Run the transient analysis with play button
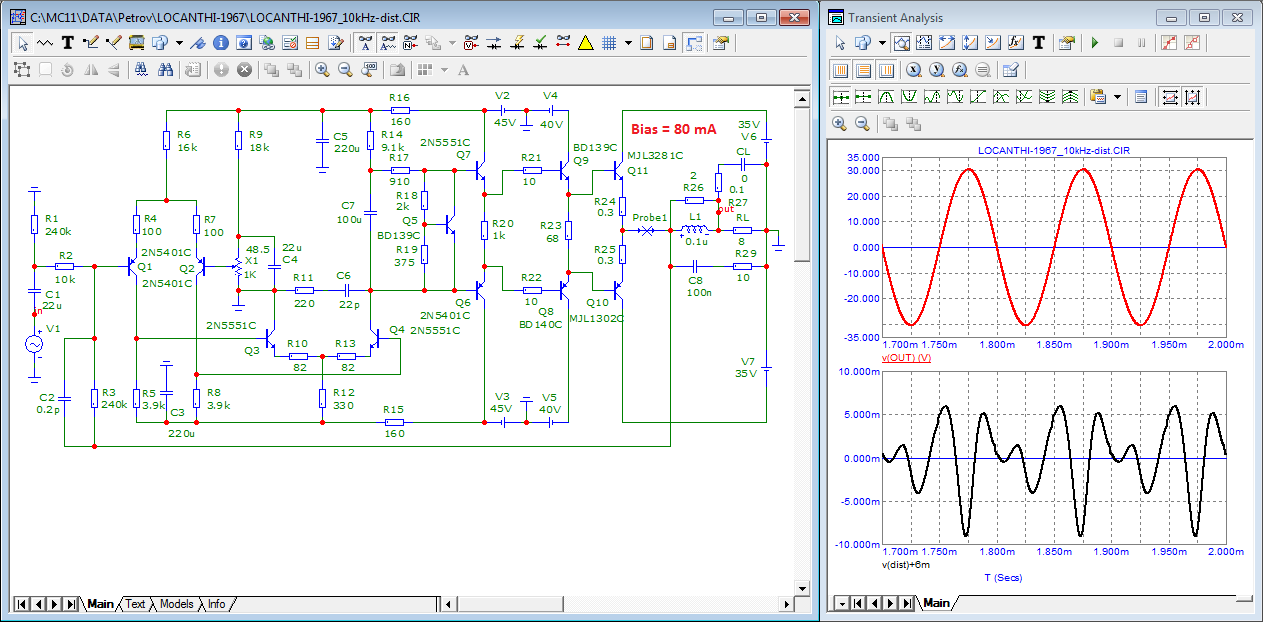Screen dimensions: 1263x622 coord(1095,43)
